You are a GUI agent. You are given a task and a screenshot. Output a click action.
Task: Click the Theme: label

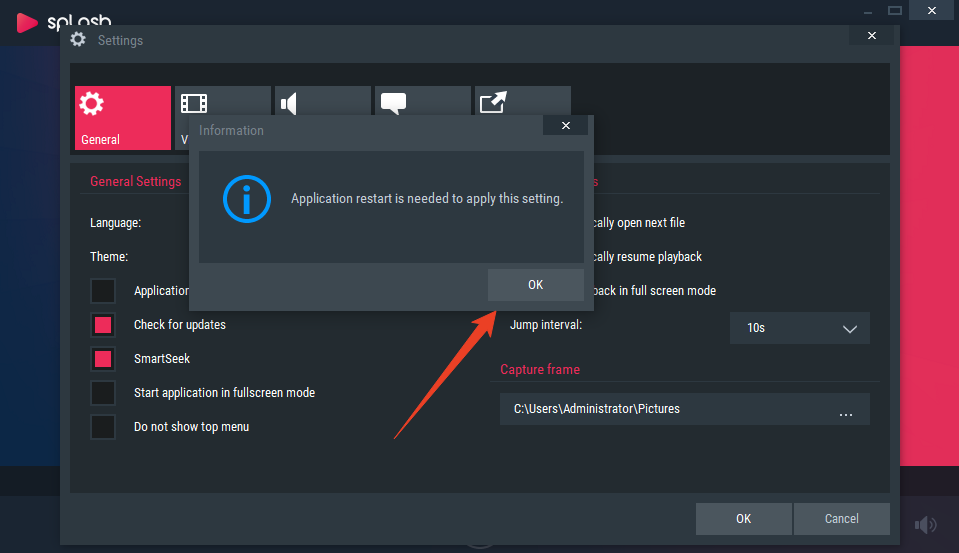pos(109,256)
